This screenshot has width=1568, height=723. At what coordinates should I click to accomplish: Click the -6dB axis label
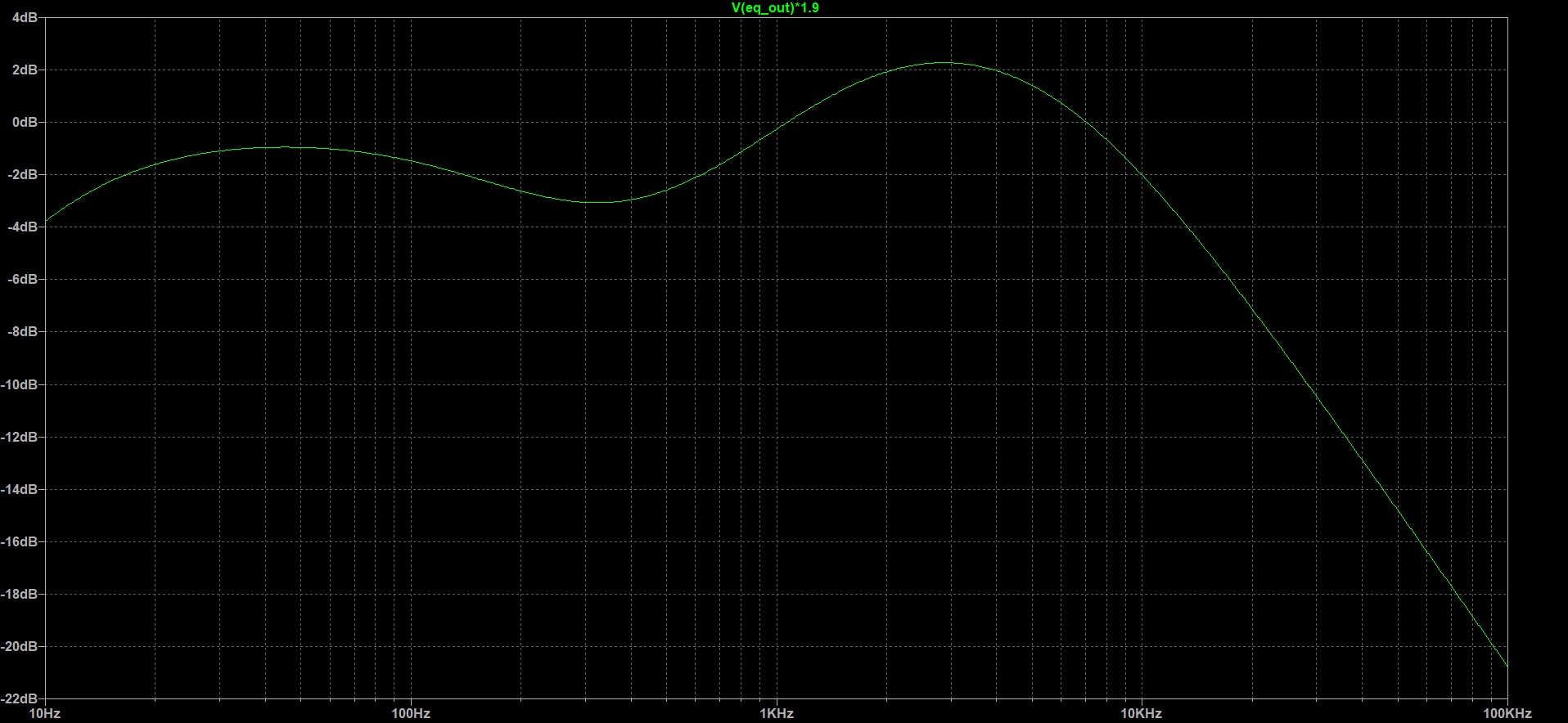[x=23, y=279]
